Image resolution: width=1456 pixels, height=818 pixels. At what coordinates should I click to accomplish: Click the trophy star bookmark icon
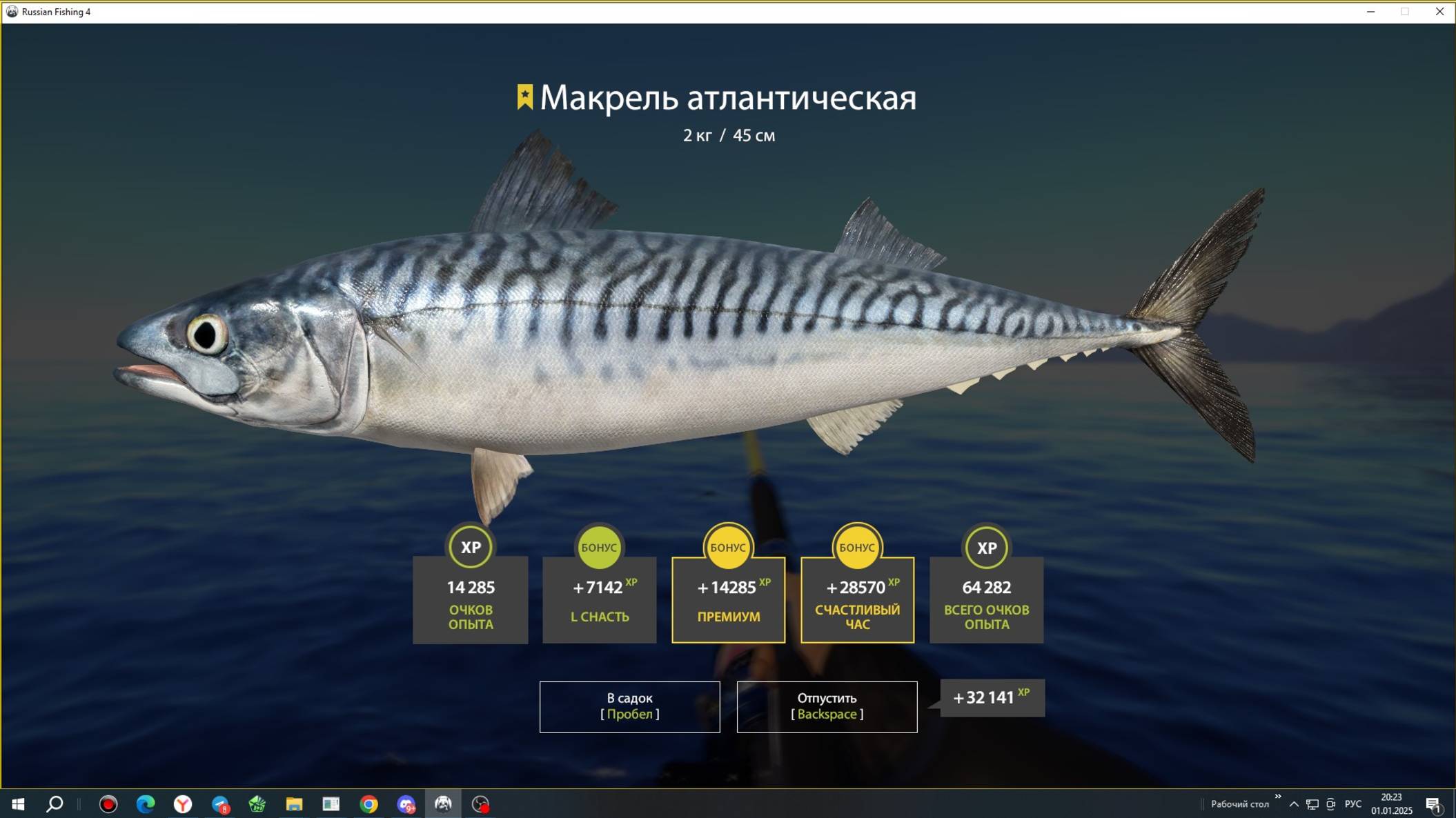(x=524, y=97)
